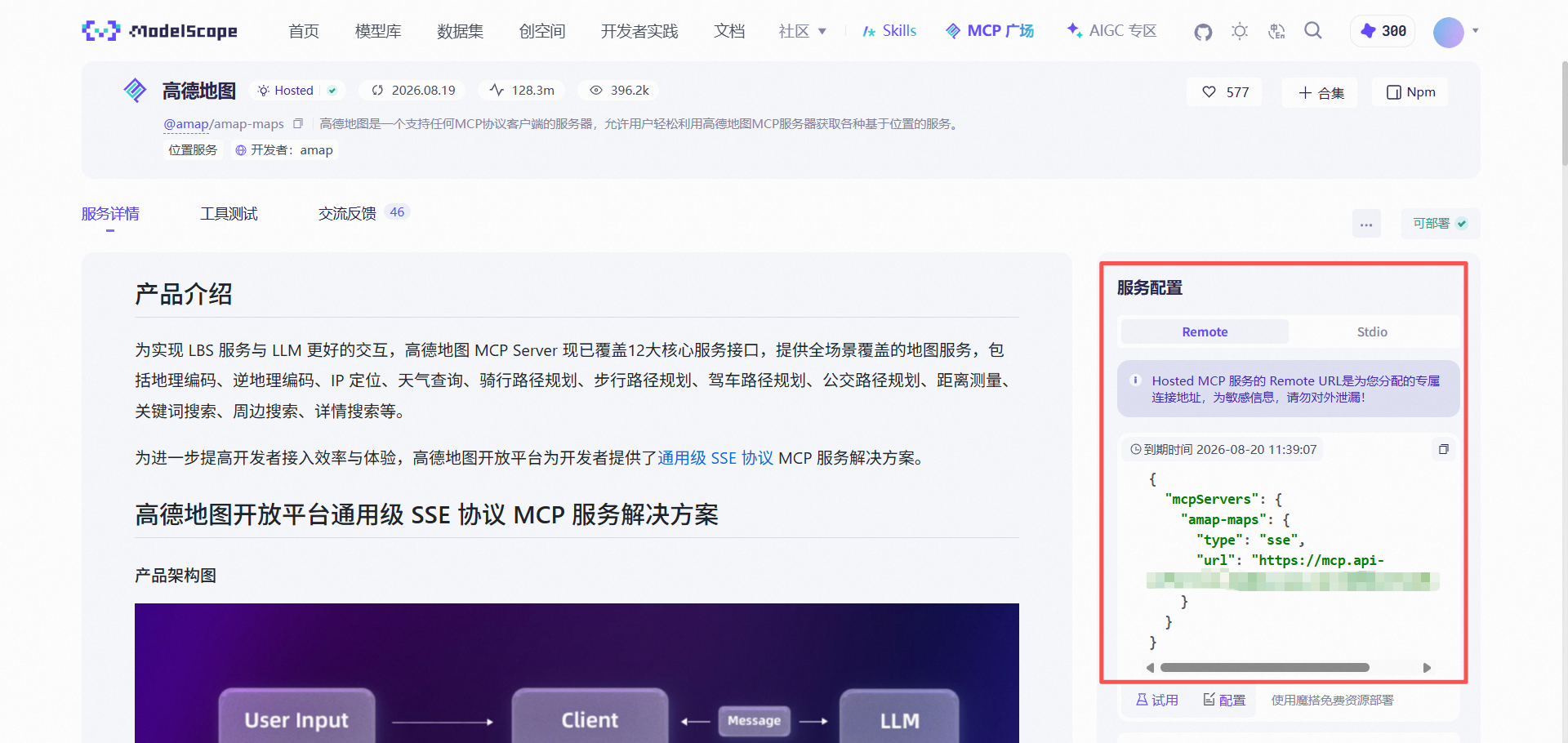Toggle the light/dark theme sun icon

[x=1240, y=32]
